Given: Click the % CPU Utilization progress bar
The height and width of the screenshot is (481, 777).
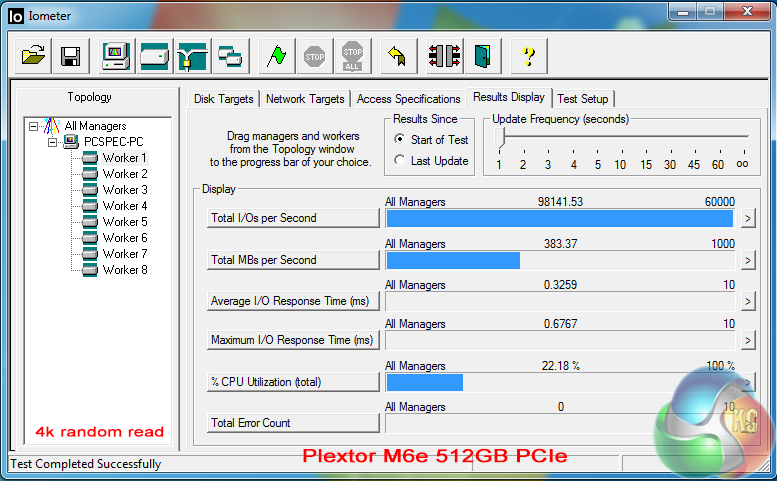Looking at the screenshot, I should (x=560, y=382).
